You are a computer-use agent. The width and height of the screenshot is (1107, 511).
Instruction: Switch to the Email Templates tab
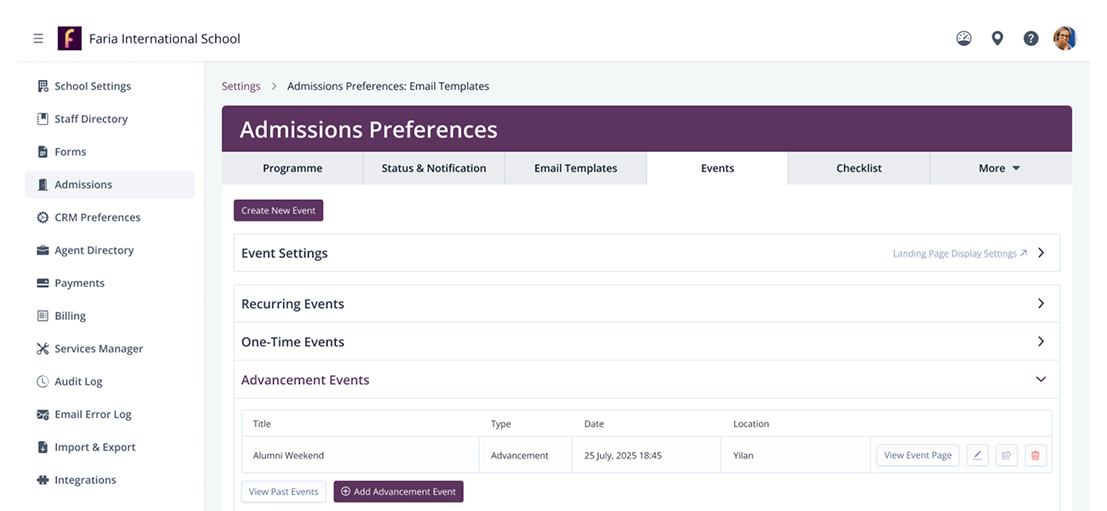tap(575, 169)
